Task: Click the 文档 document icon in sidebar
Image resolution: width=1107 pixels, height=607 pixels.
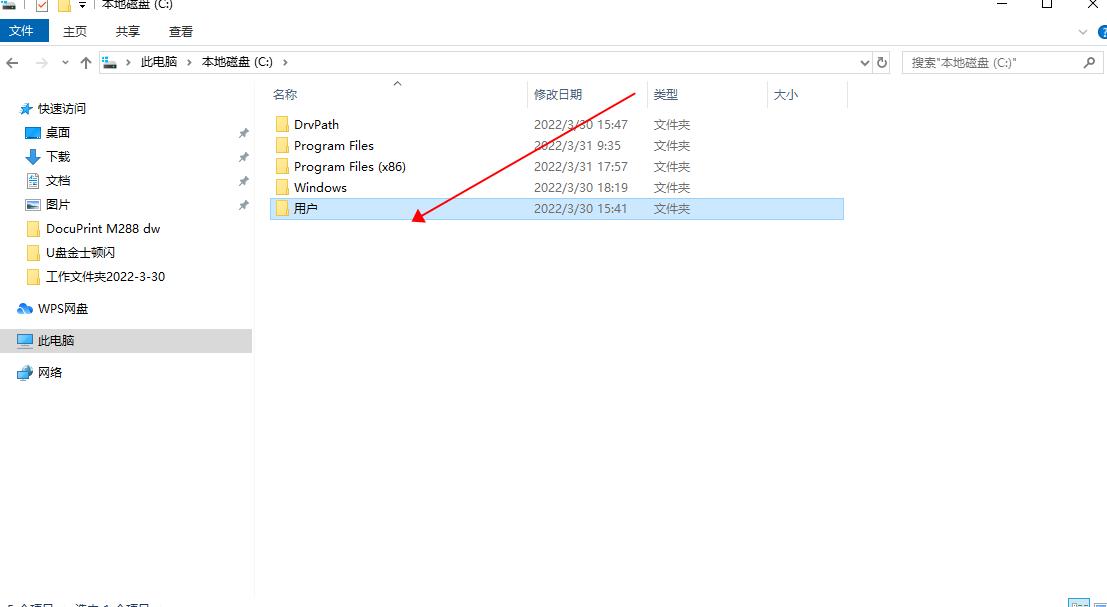Action: (33, 181)
